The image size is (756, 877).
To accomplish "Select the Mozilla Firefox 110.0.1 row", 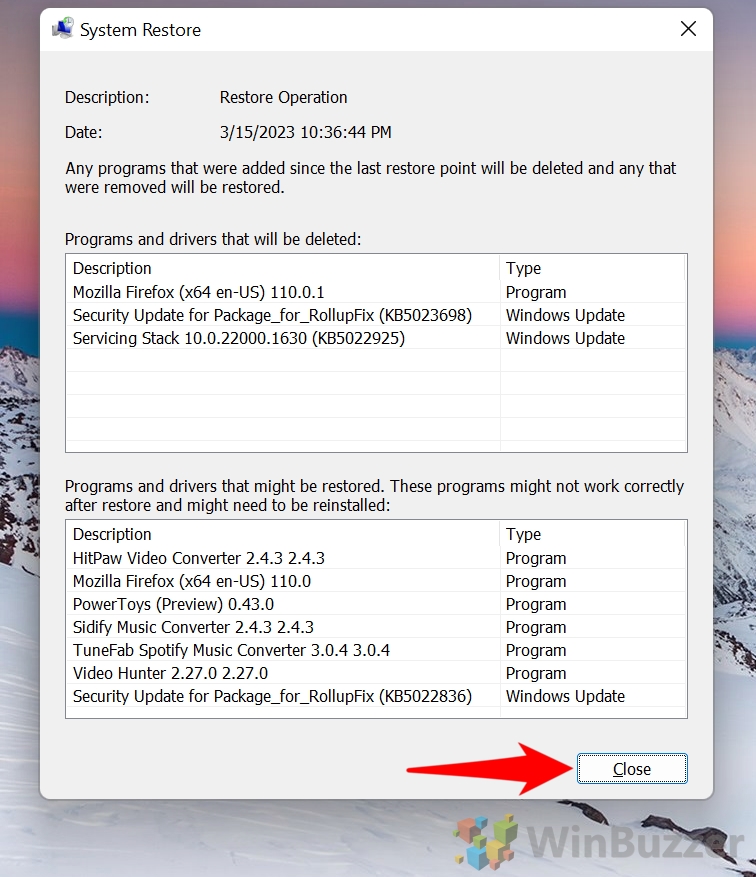I will click(376, 292).
